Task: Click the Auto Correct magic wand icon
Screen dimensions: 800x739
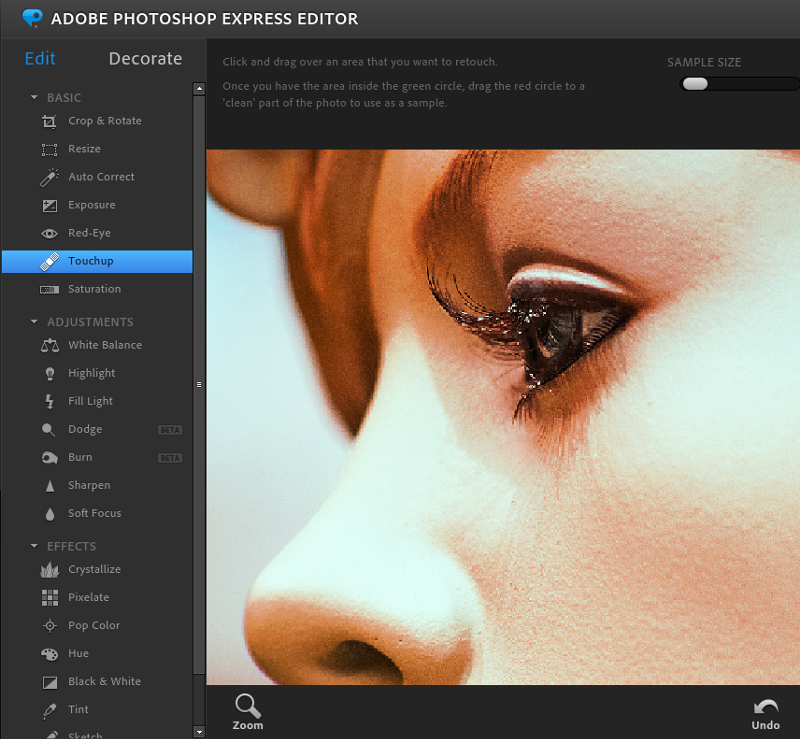Action: pos(49,177)
